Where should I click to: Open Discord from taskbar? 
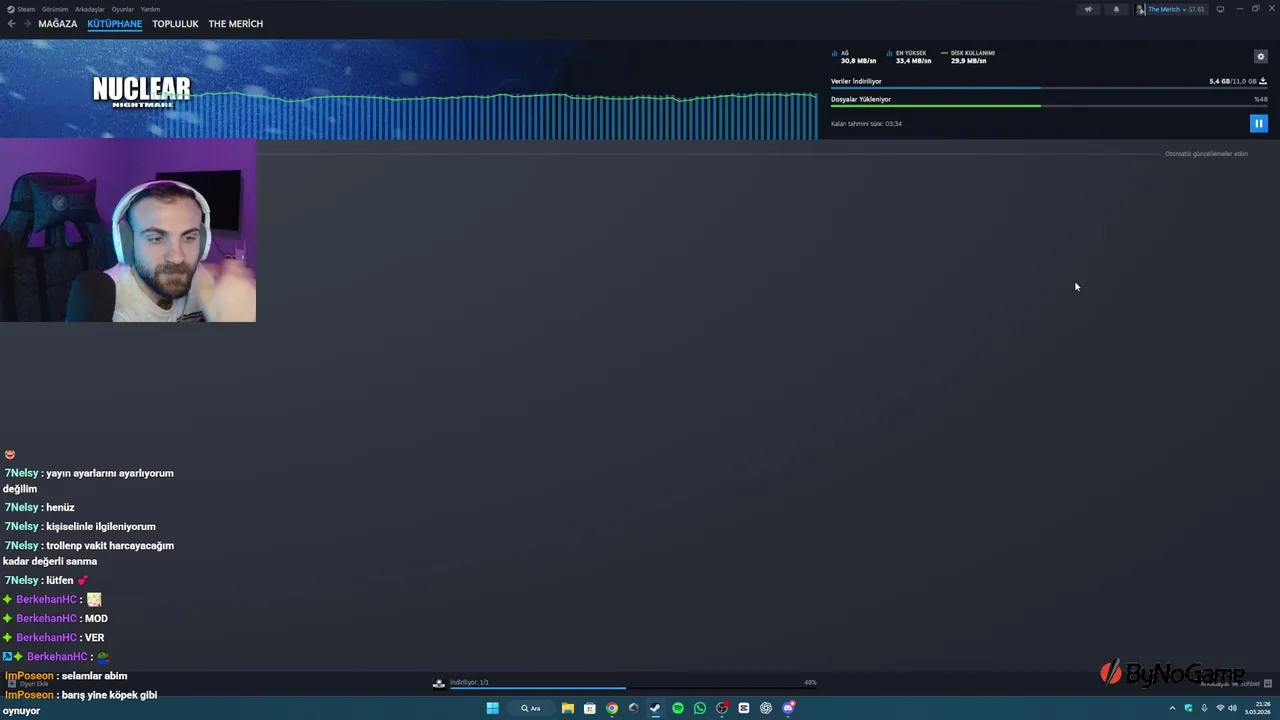click(788, 708)
